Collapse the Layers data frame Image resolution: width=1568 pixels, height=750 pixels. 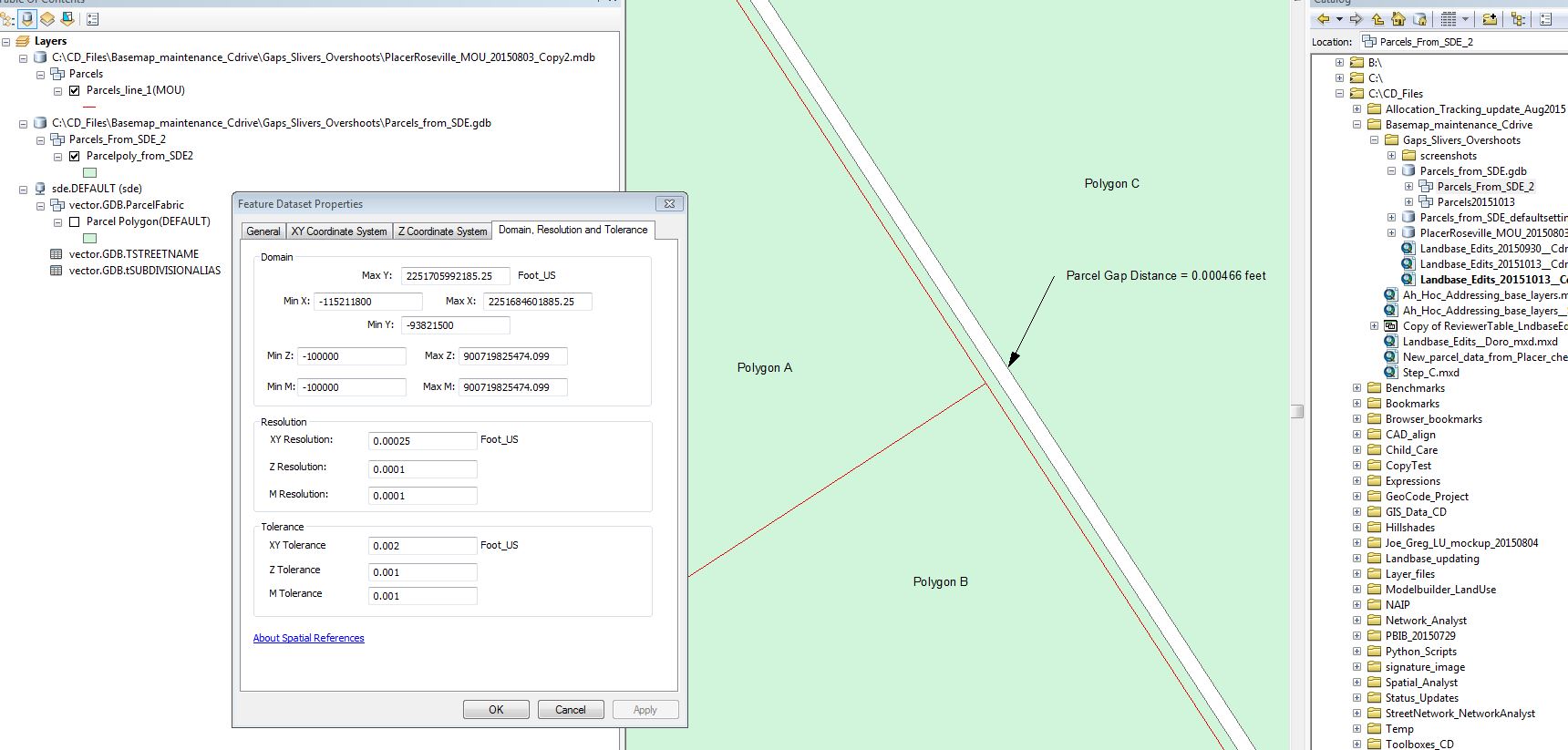[6, 41]
